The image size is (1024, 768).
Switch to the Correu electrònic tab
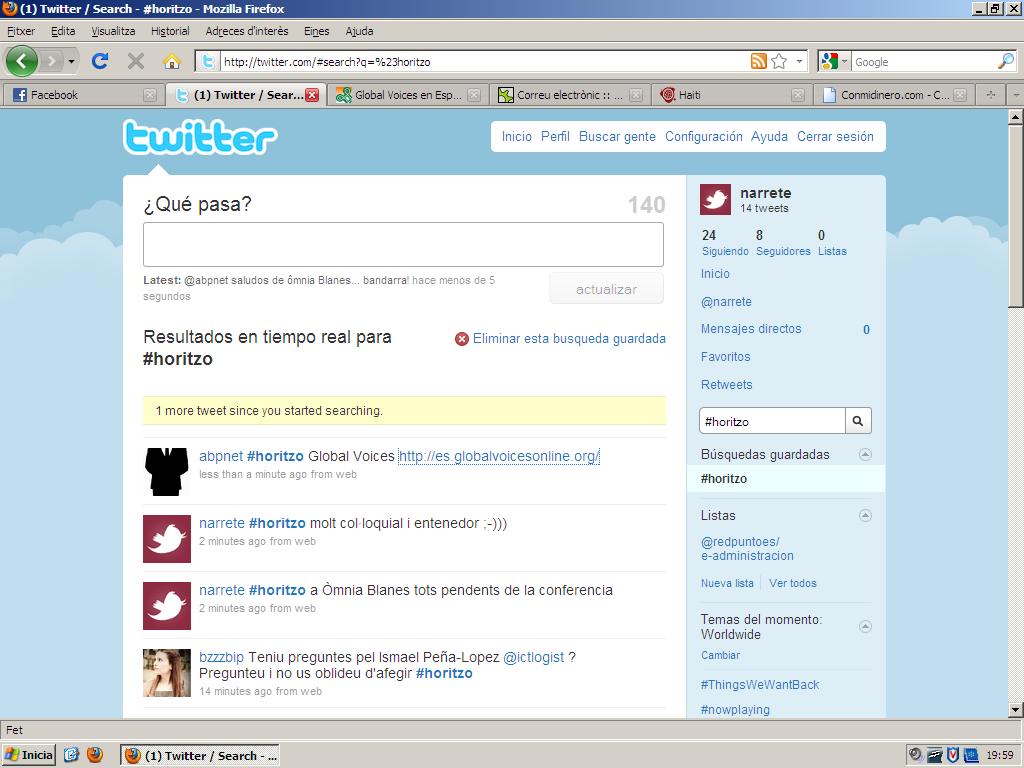[567, 95]
